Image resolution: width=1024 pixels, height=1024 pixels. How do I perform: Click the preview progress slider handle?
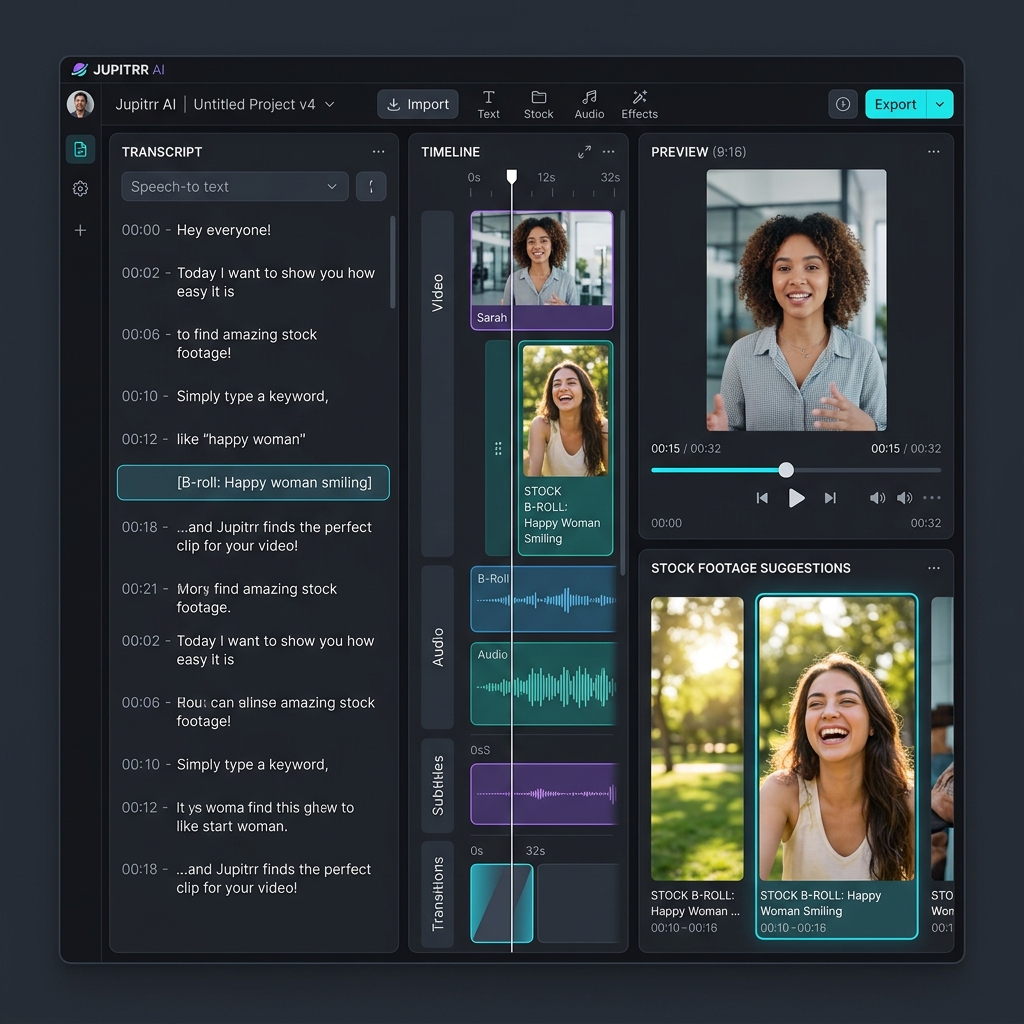(x=786, y=470)
